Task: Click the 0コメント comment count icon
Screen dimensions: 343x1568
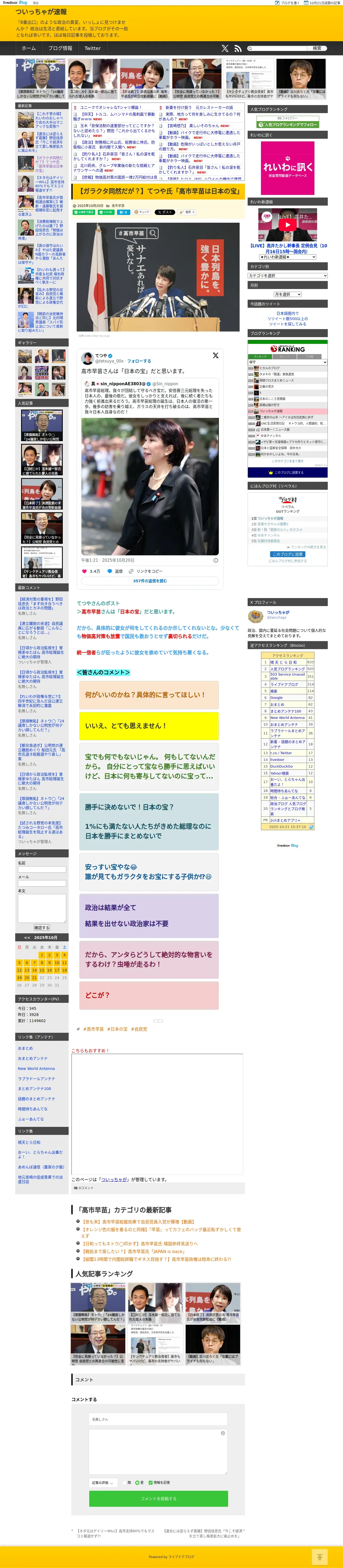Action: (x=84, y=1188)
